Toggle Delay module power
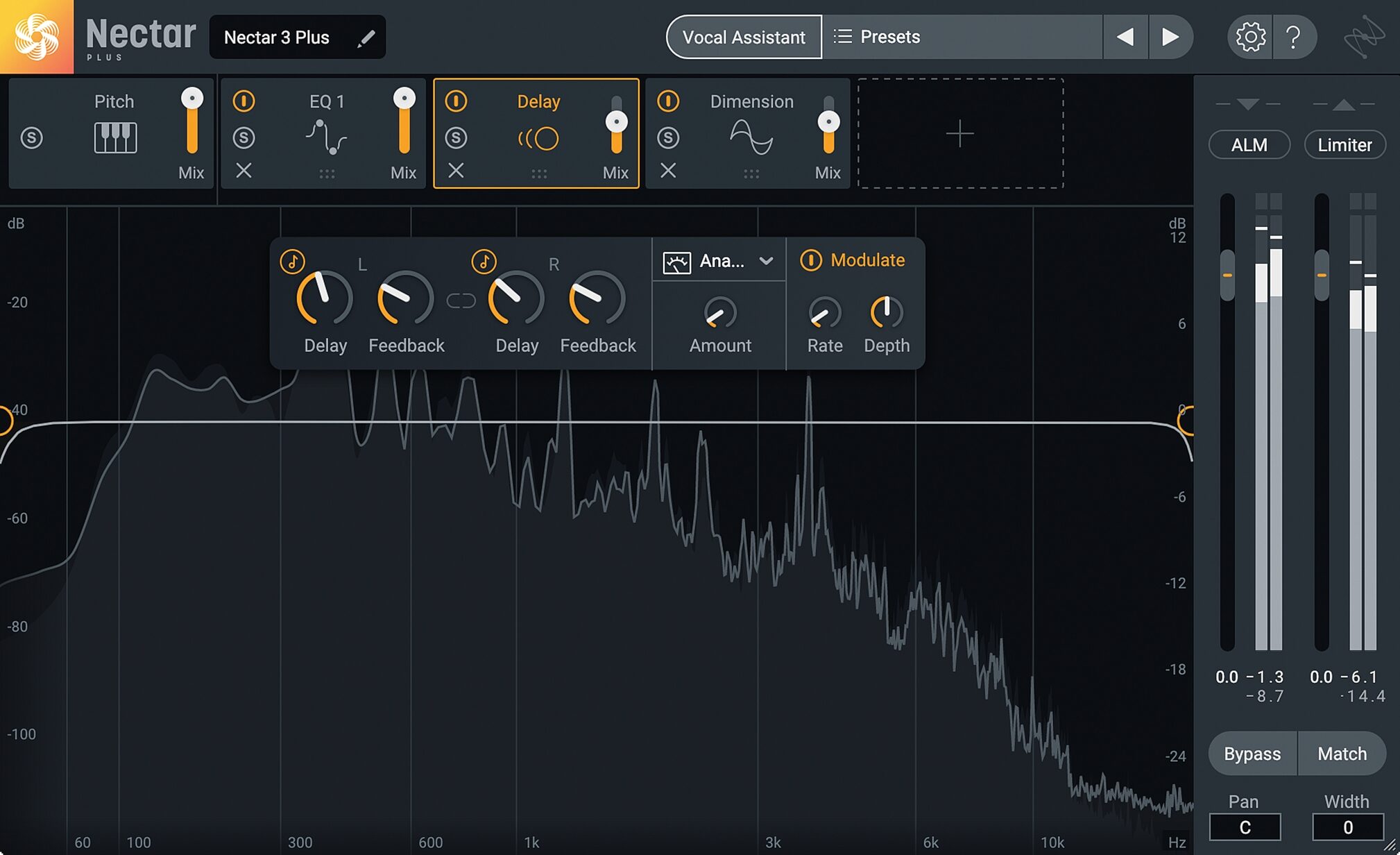1400x855 pixels. click(x=456, y=101)
